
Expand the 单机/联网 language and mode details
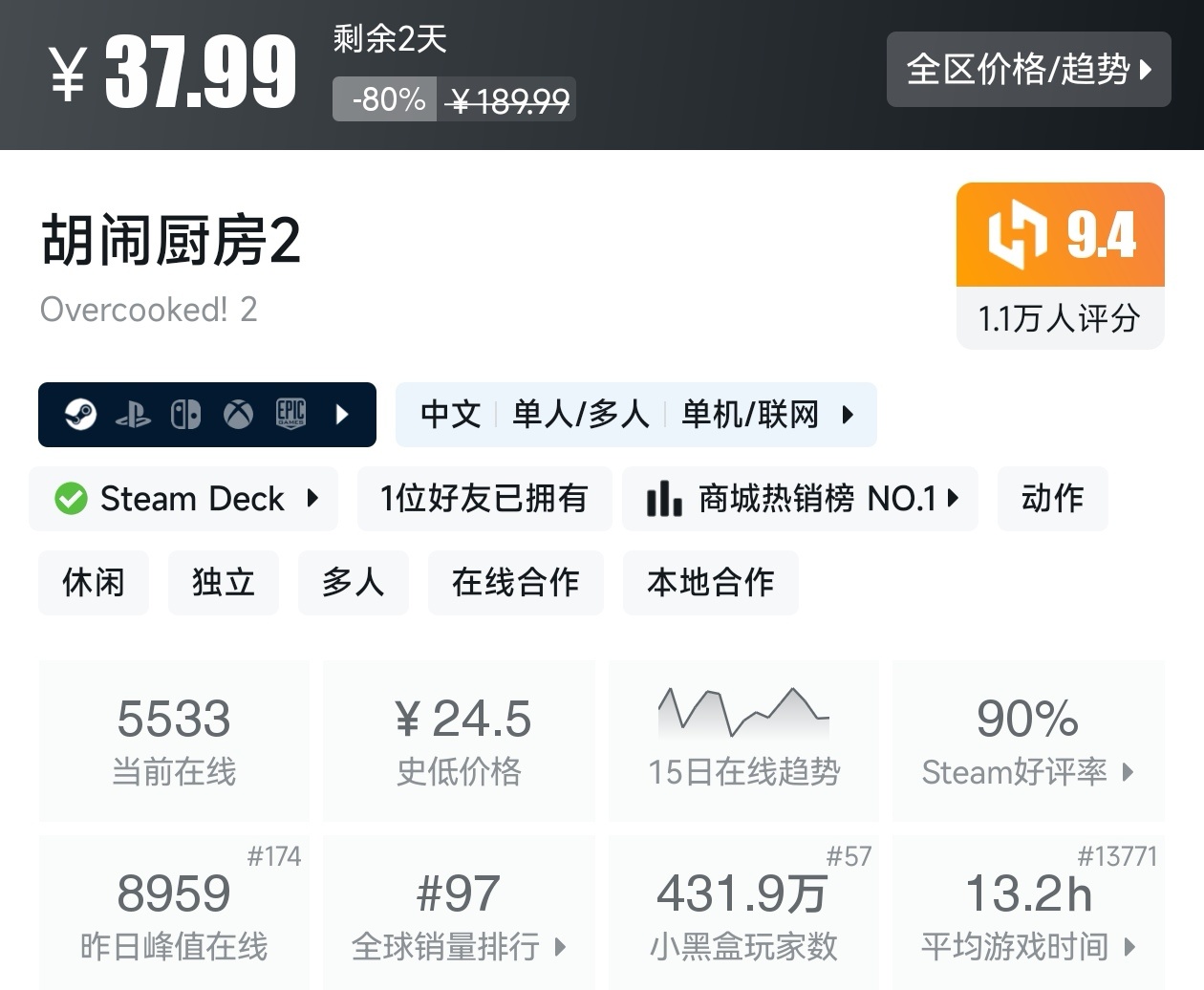tap(848, 415)
